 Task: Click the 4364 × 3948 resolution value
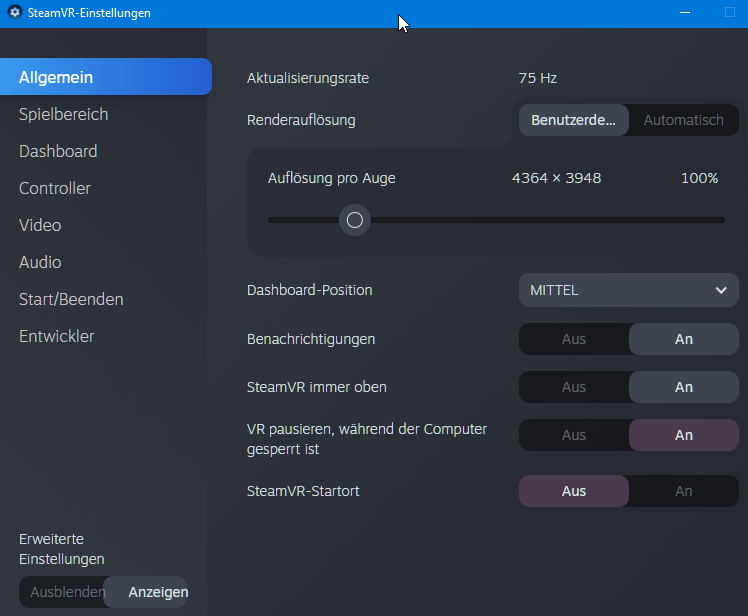[x=556, y=178]
